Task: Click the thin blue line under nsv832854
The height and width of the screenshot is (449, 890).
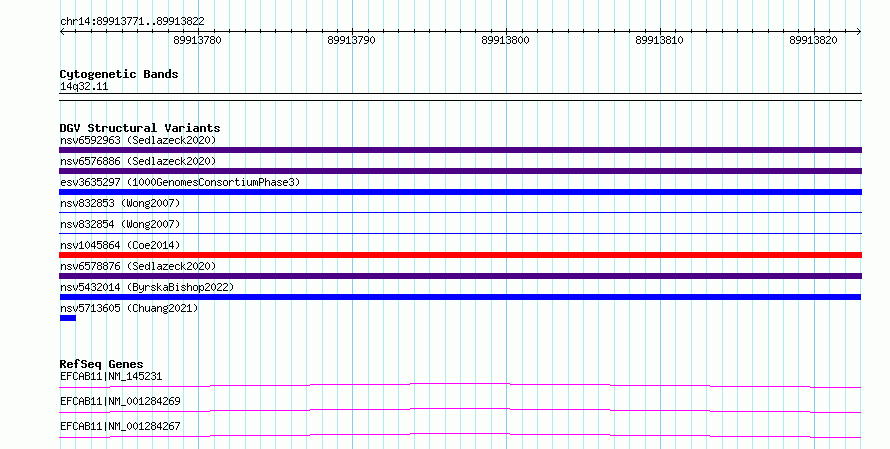Action: 460,233
